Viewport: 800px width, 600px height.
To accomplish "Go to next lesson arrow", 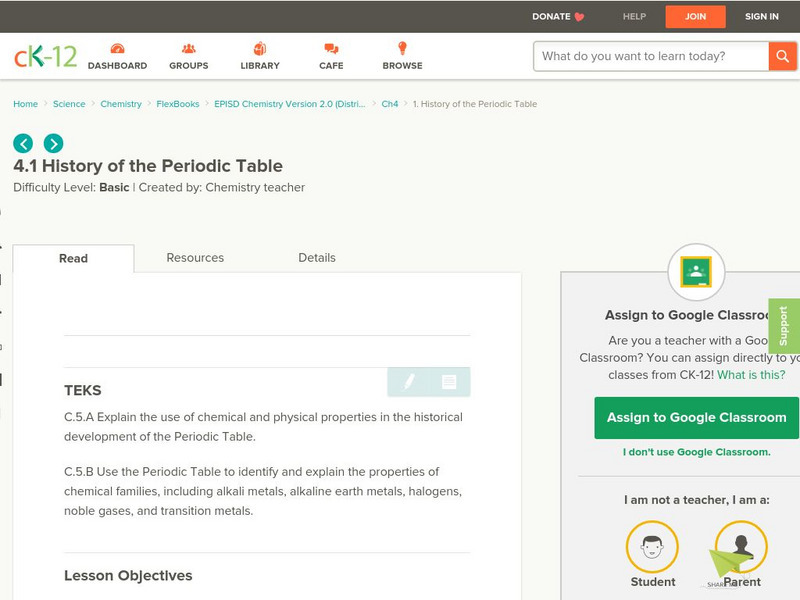I will (x=53, y=143).
